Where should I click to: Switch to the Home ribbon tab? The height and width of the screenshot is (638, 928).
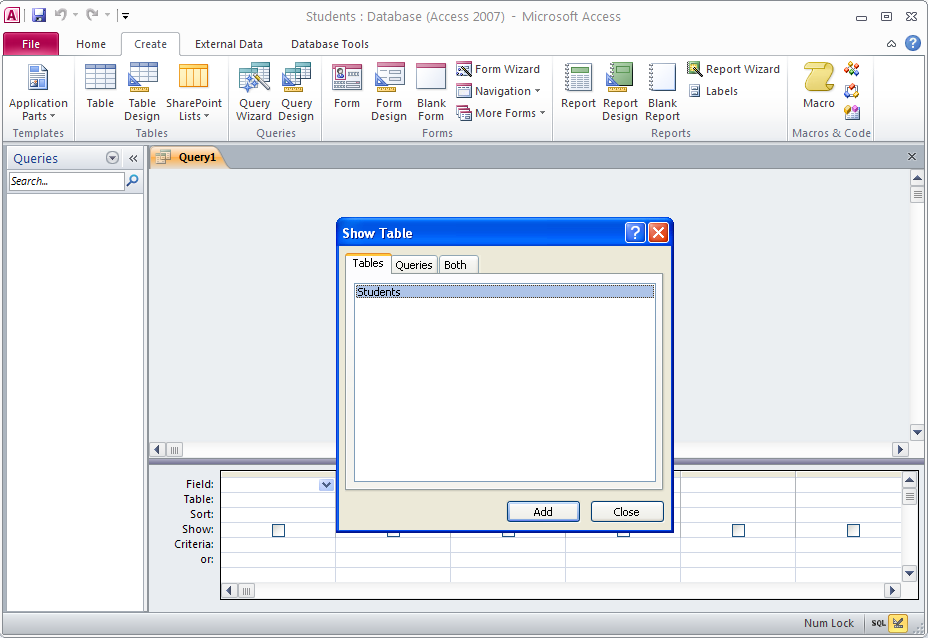click(91, 44)
